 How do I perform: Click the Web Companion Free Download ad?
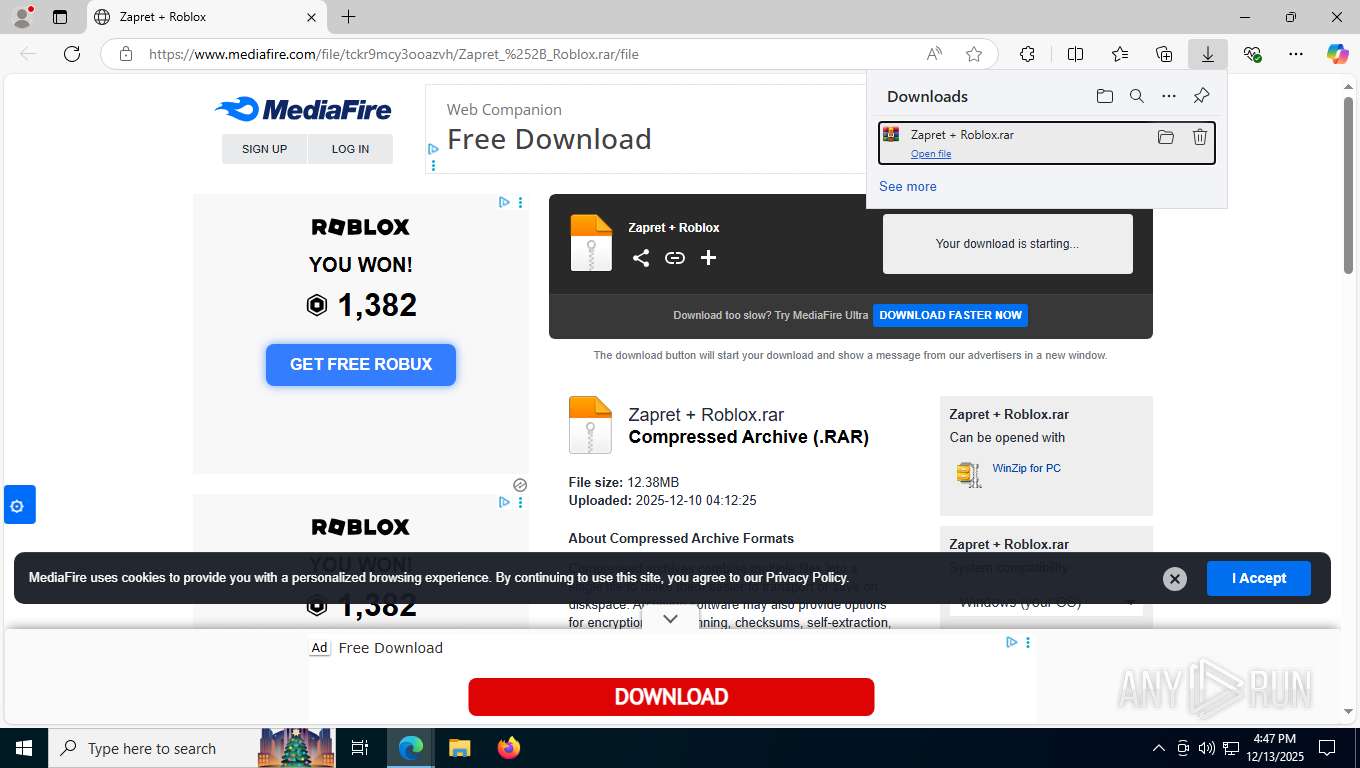[645, 129]
